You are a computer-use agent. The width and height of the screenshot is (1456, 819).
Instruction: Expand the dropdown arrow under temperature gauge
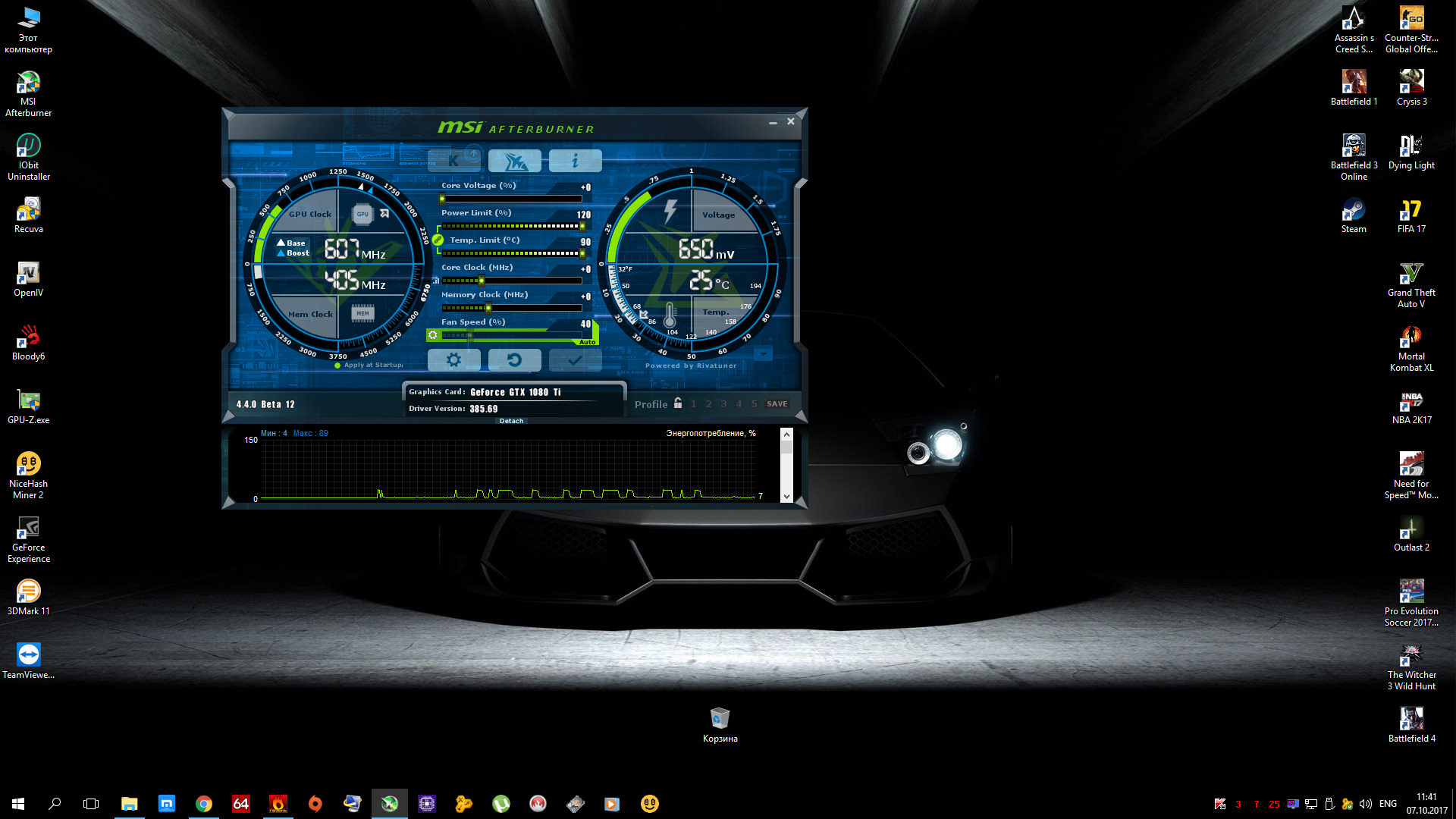(763, 354)
